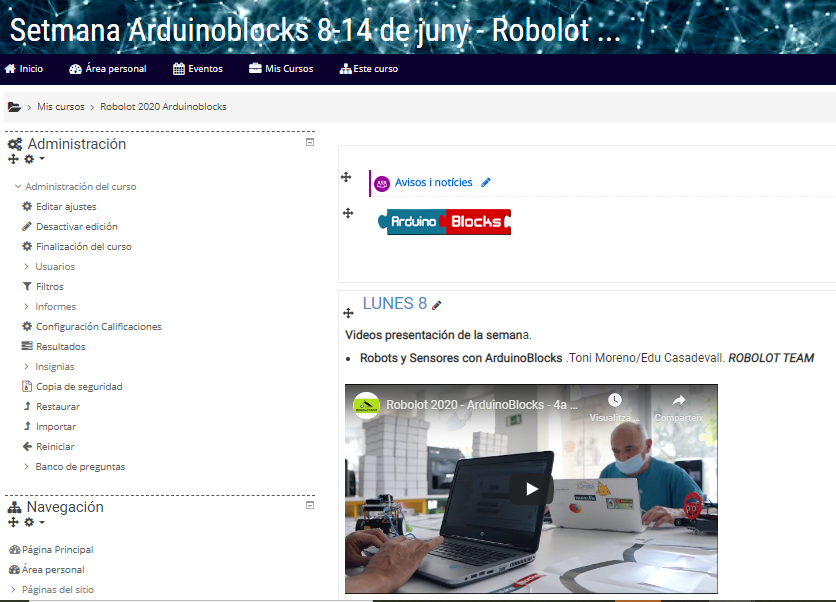The image size is (836, 602).
Task: Click gear icon beside Editar ajustes
Action: (27, 206)
